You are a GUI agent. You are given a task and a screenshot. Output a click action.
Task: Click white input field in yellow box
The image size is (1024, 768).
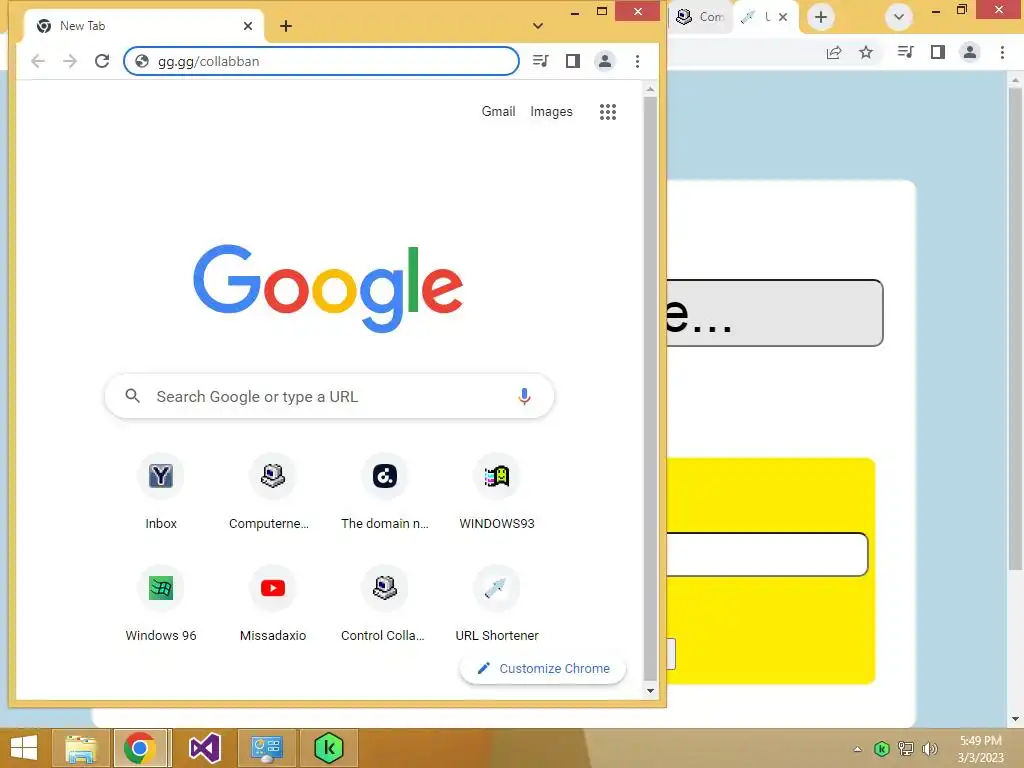[x=767, y=554]
